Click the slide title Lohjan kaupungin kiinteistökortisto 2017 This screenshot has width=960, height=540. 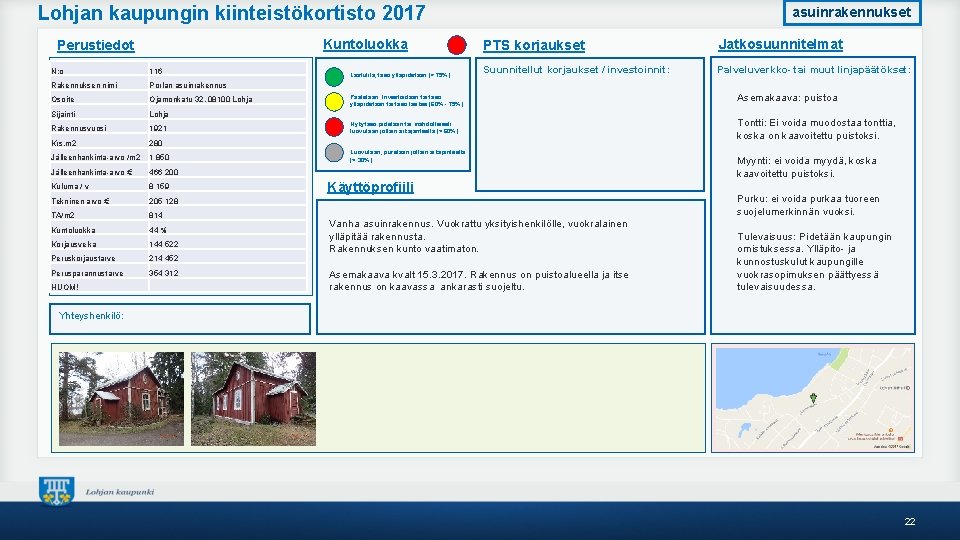click(231, 13)
